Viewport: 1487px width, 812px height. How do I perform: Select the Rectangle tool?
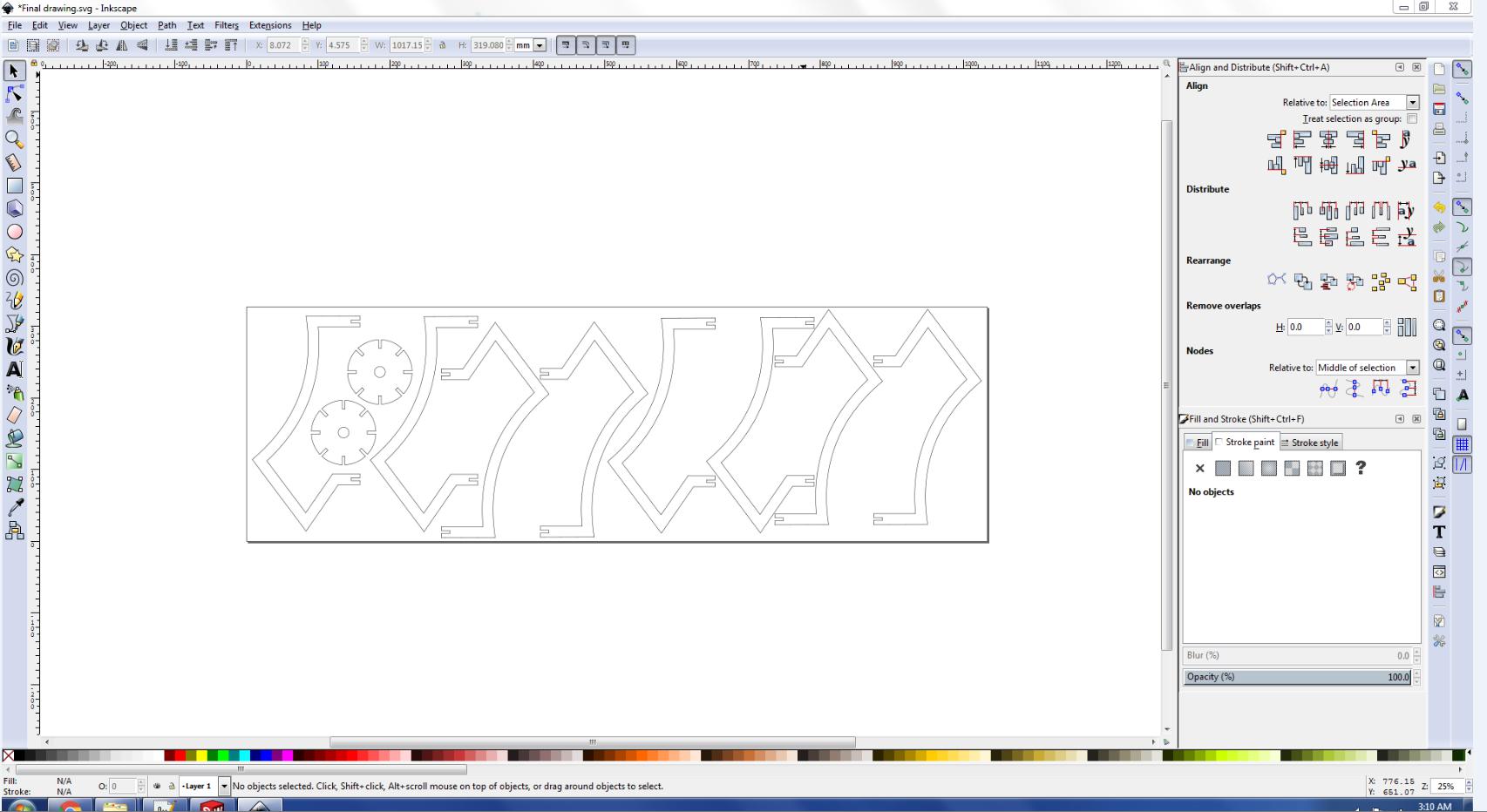14,186
